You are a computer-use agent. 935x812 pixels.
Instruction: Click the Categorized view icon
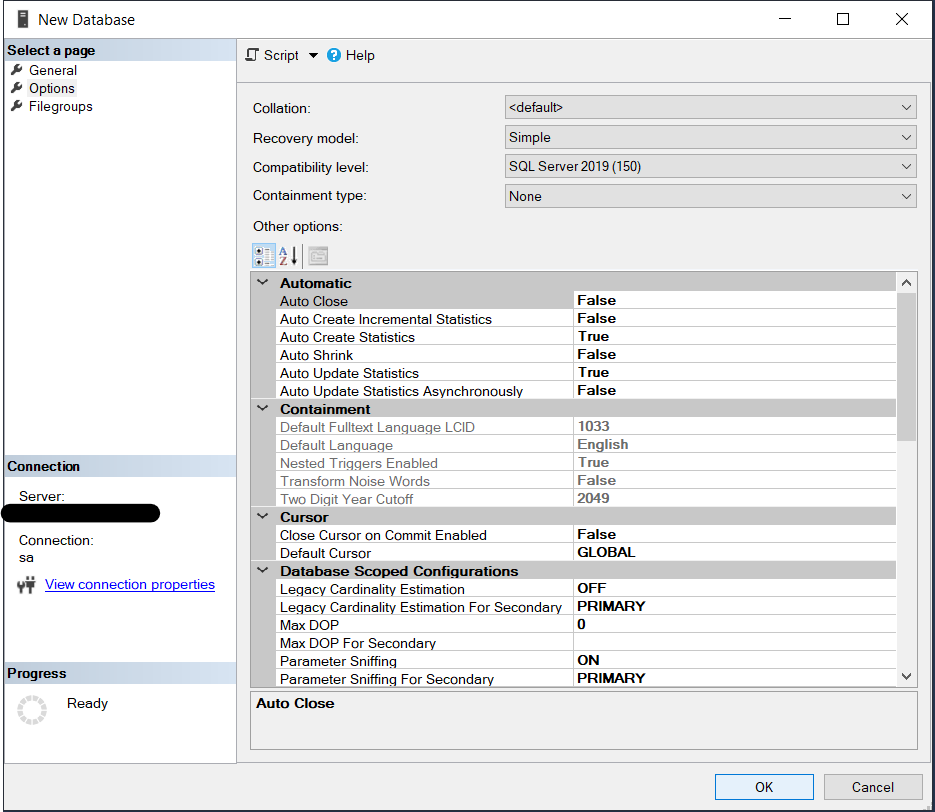tap(264, 256)
